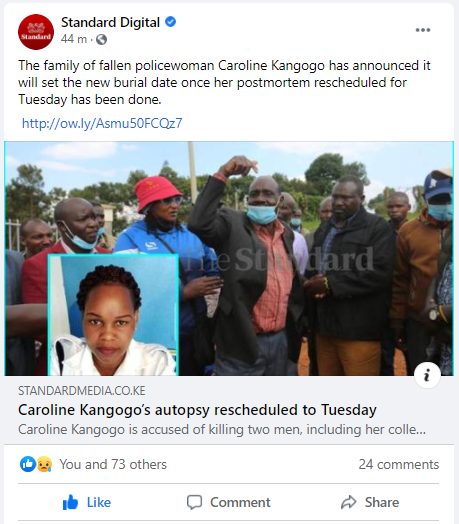Click the article description snippet text

point(222,429)
